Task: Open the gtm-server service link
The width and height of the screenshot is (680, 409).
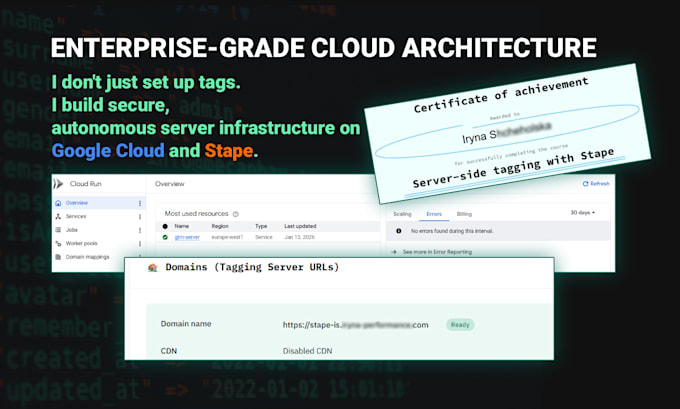Action: tap(187, 237)
